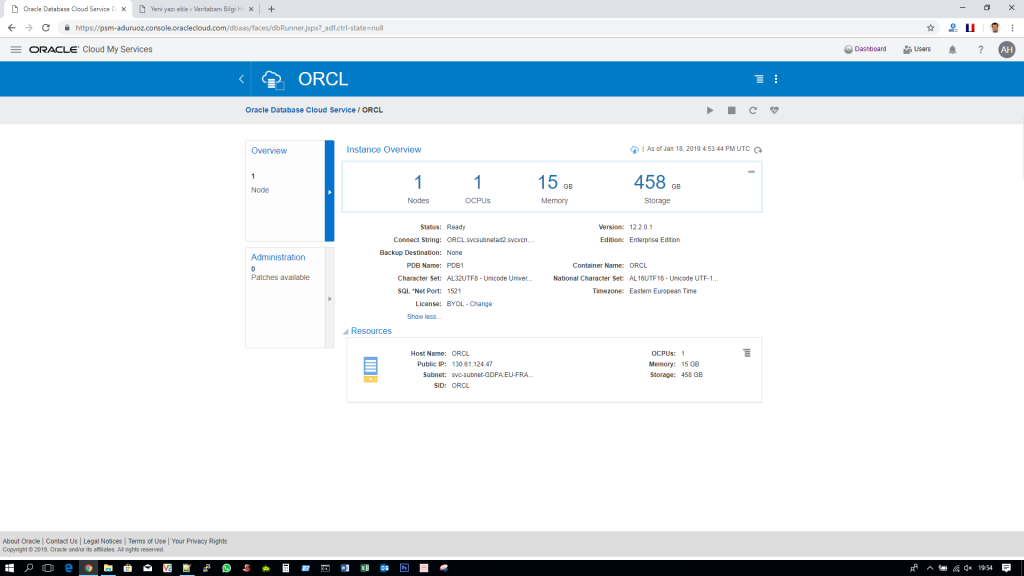Click the Overview tab's blue arrow
This screenshot has height=576, width=1024.
click(330, 191)
